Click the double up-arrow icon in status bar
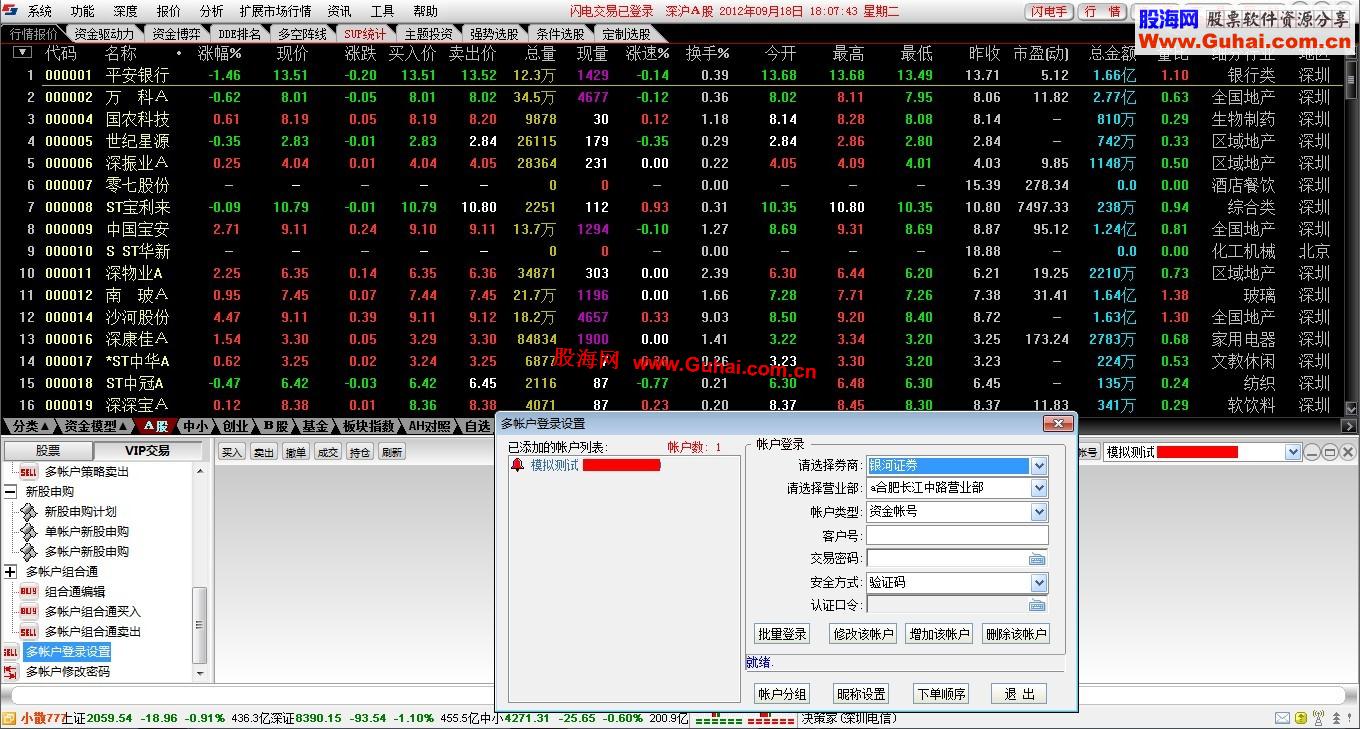The width and height of the screenshot is (1360, 729). pos(1337,718)
